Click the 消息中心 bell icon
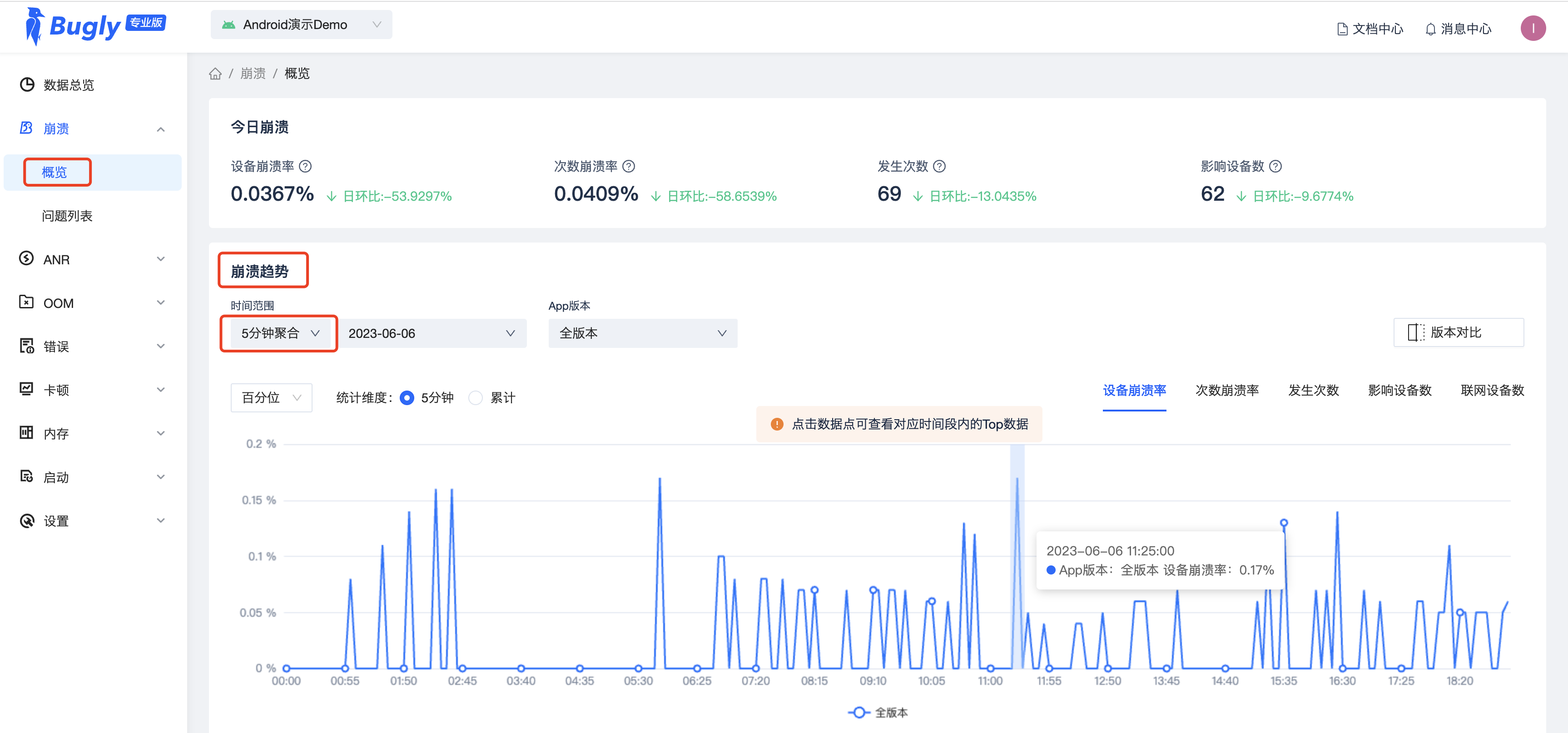This screenshot has width=1568, height=733. [1430, 29]
